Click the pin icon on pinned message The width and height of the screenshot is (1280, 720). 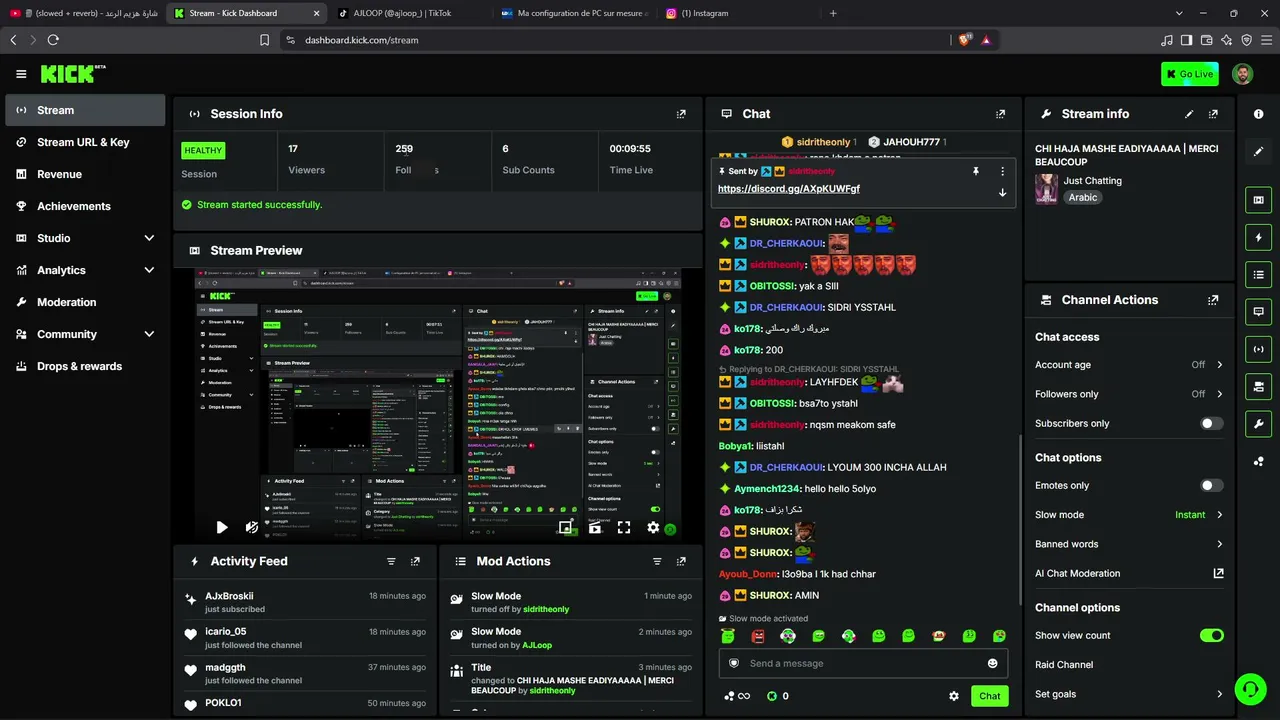point(975,171)
